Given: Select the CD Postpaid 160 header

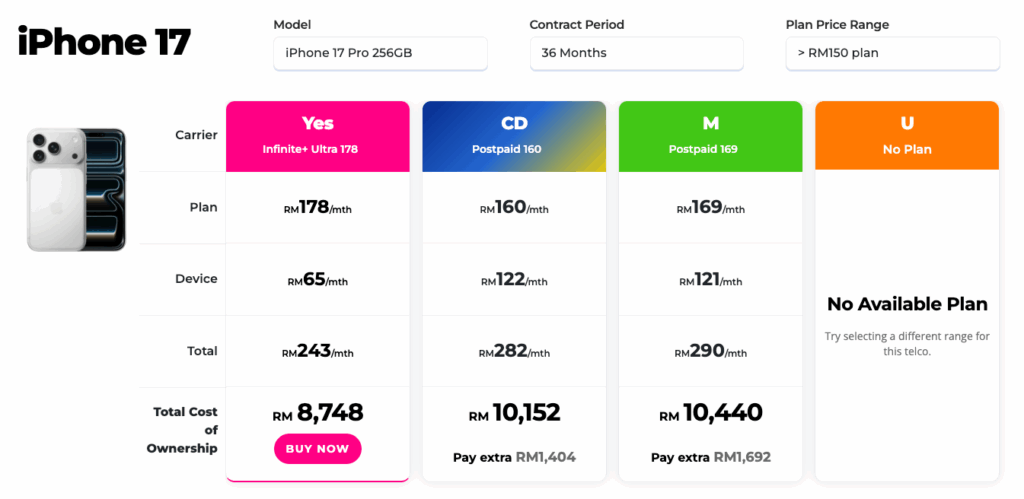Looking at the screenshot, I should point(514,134).
